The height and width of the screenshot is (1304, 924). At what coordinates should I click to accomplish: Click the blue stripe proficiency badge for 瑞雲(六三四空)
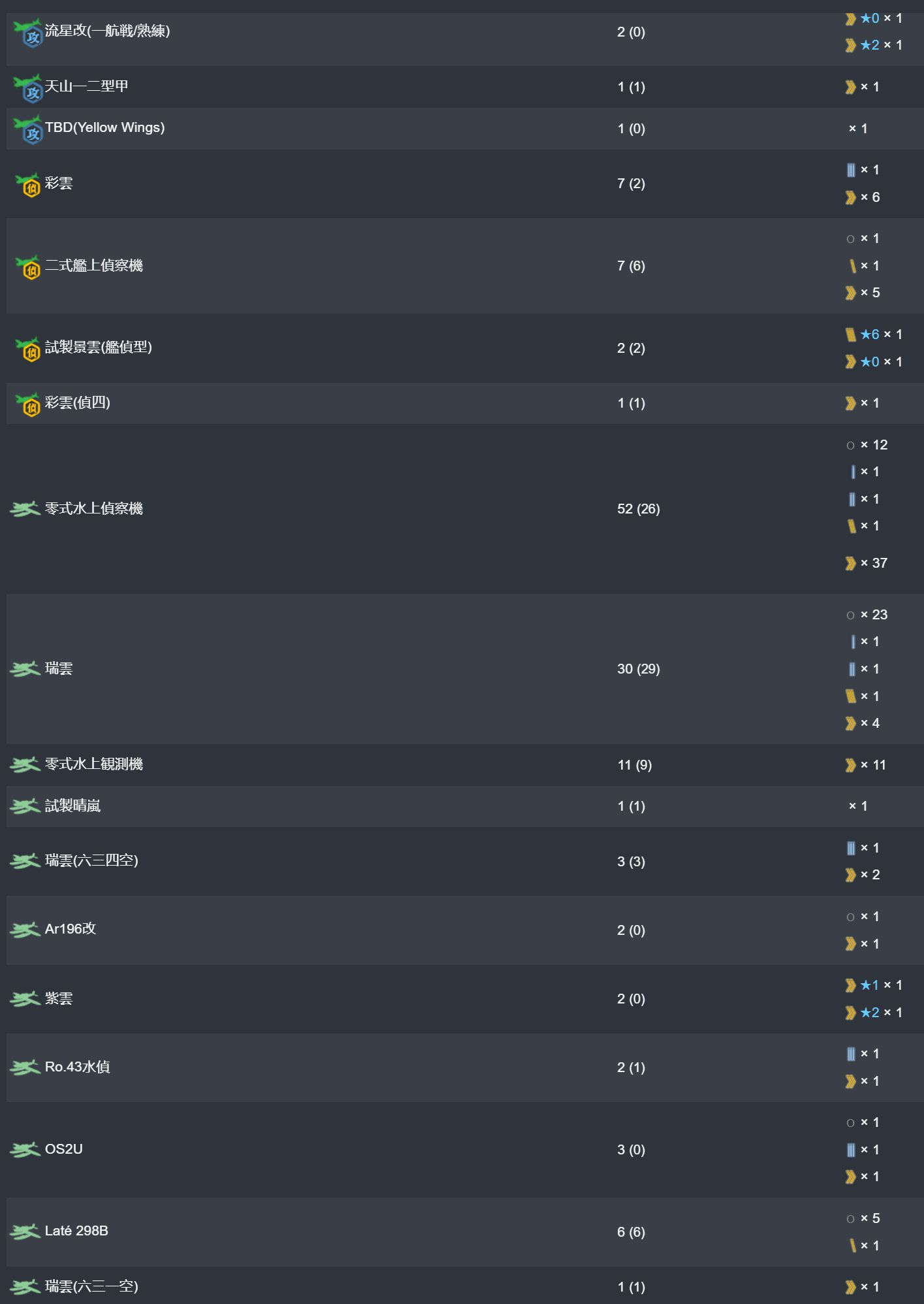(851, 848)
